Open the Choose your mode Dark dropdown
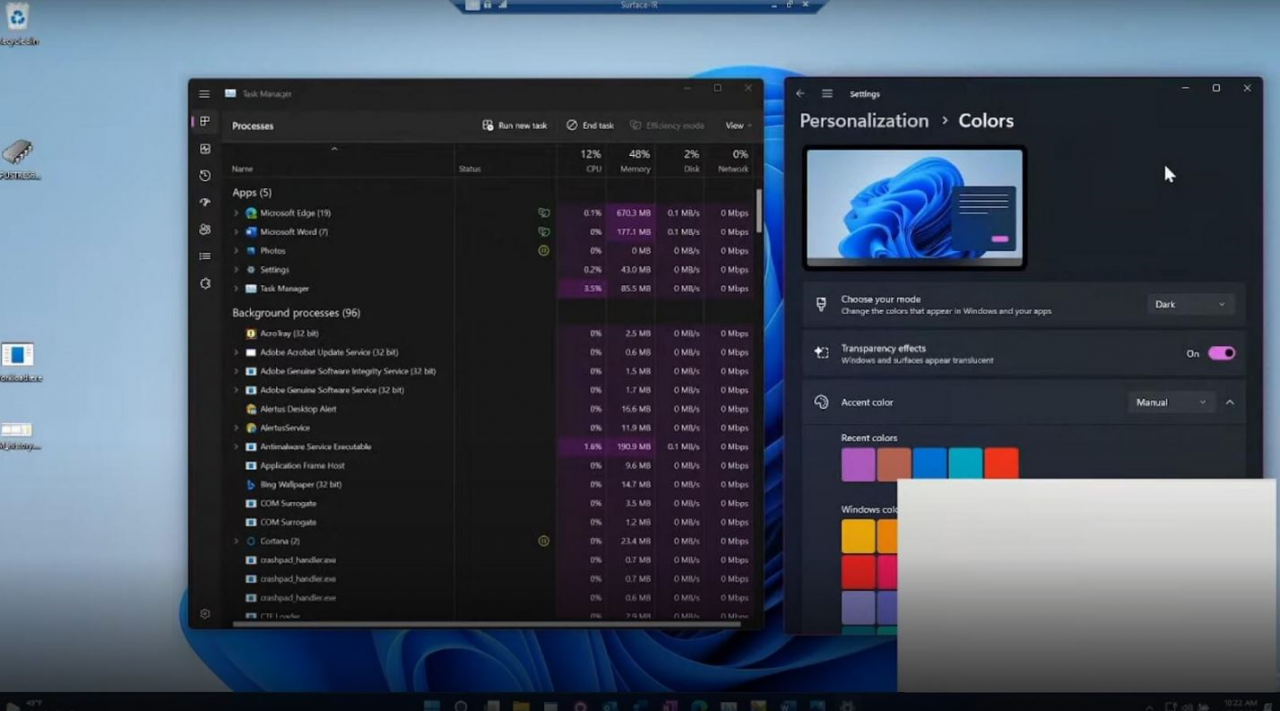 pos(1189,304)
